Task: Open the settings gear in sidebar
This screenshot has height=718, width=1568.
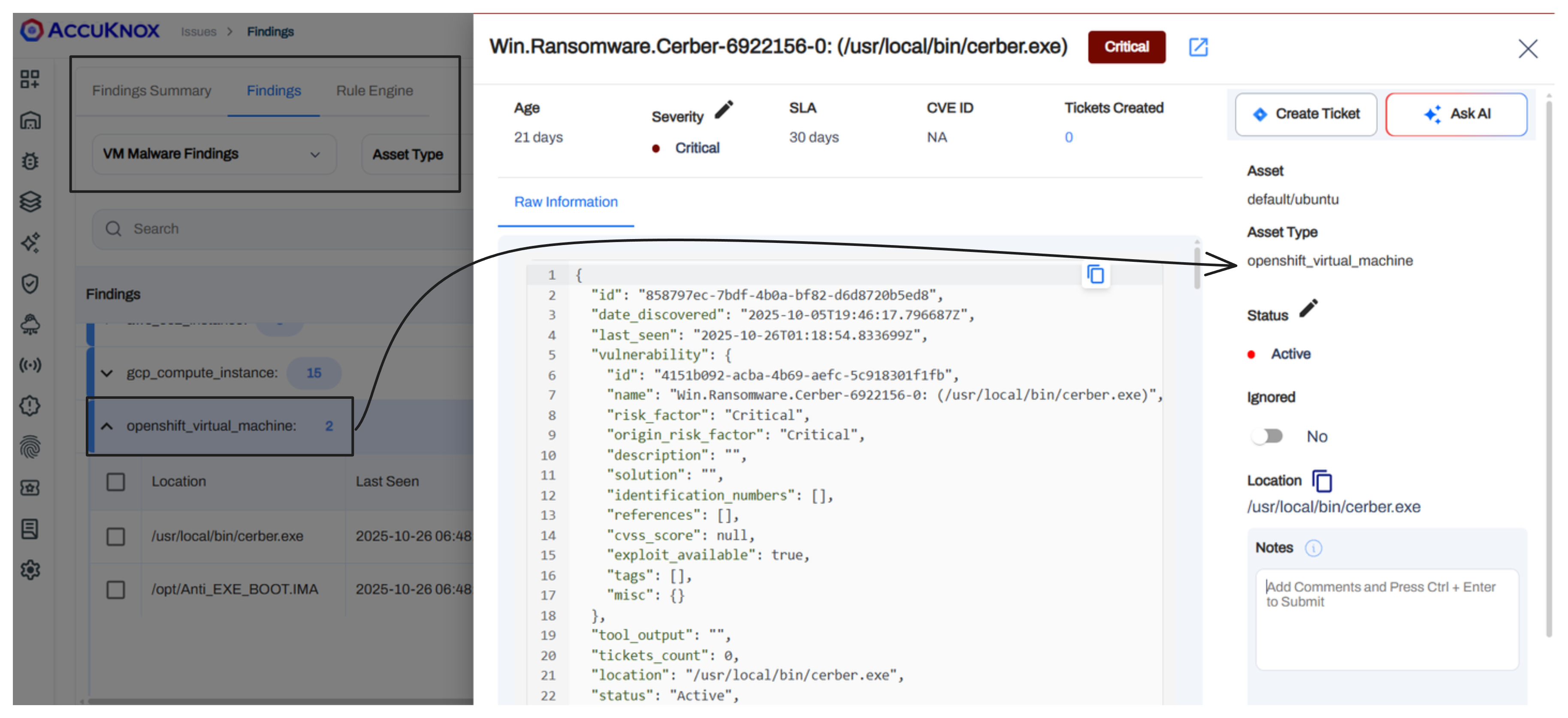Action: tap(30, 570)
